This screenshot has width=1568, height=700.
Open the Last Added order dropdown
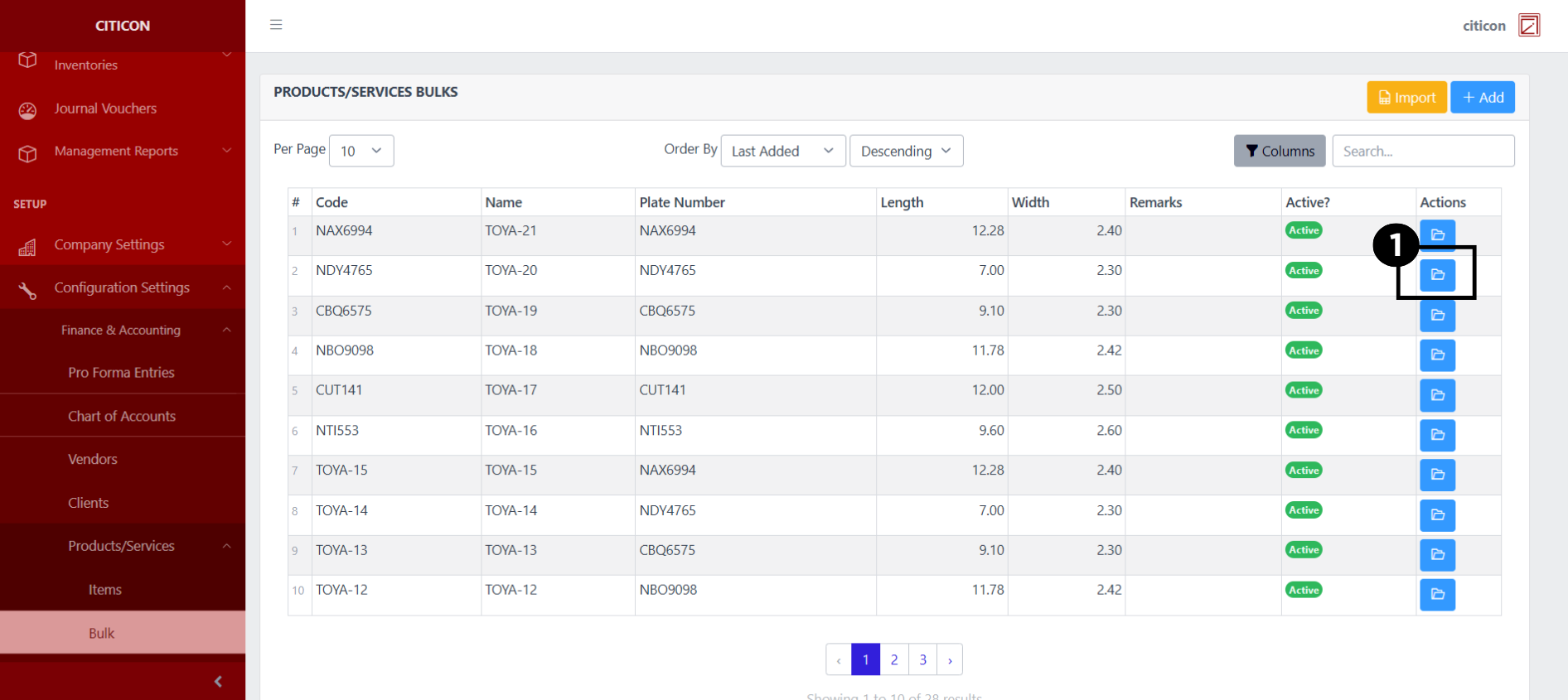pyautogui.click(x=782, y=151)
